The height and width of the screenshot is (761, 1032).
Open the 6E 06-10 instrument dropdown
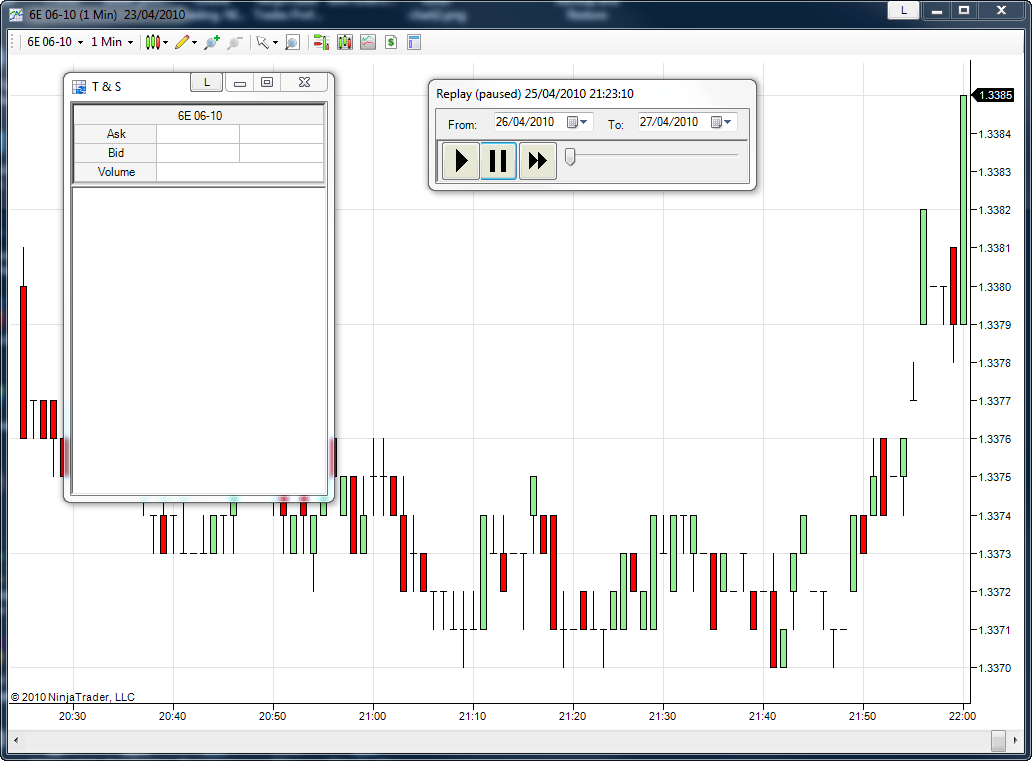coord(55,42)
